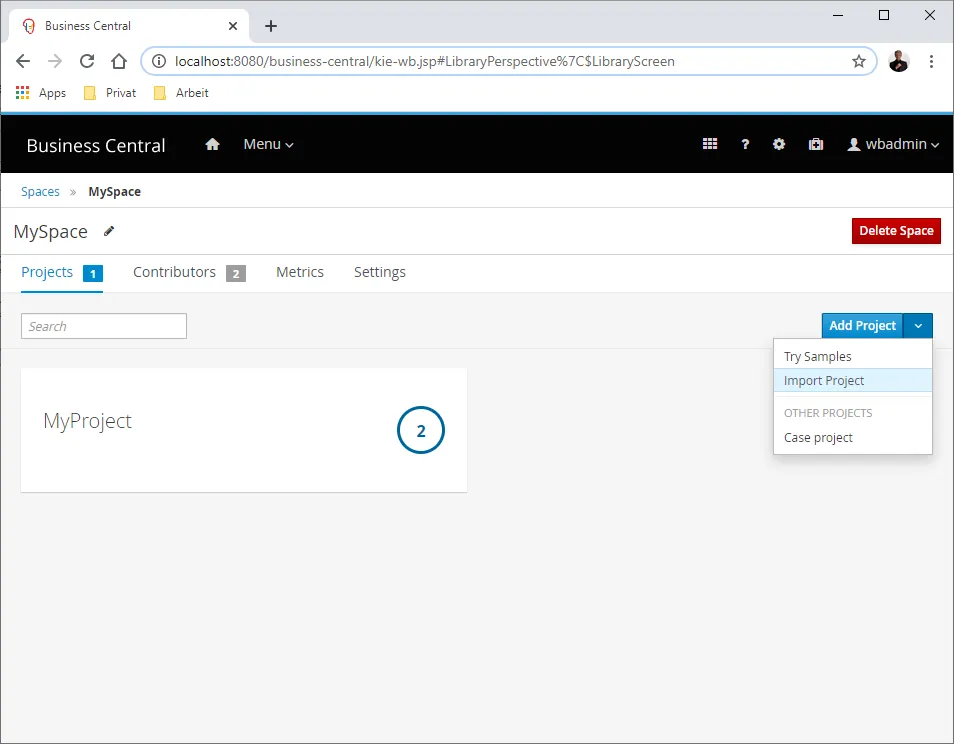Switch to the Metrics tab
This screenshot has width=954, height=744.
point(300,272)
